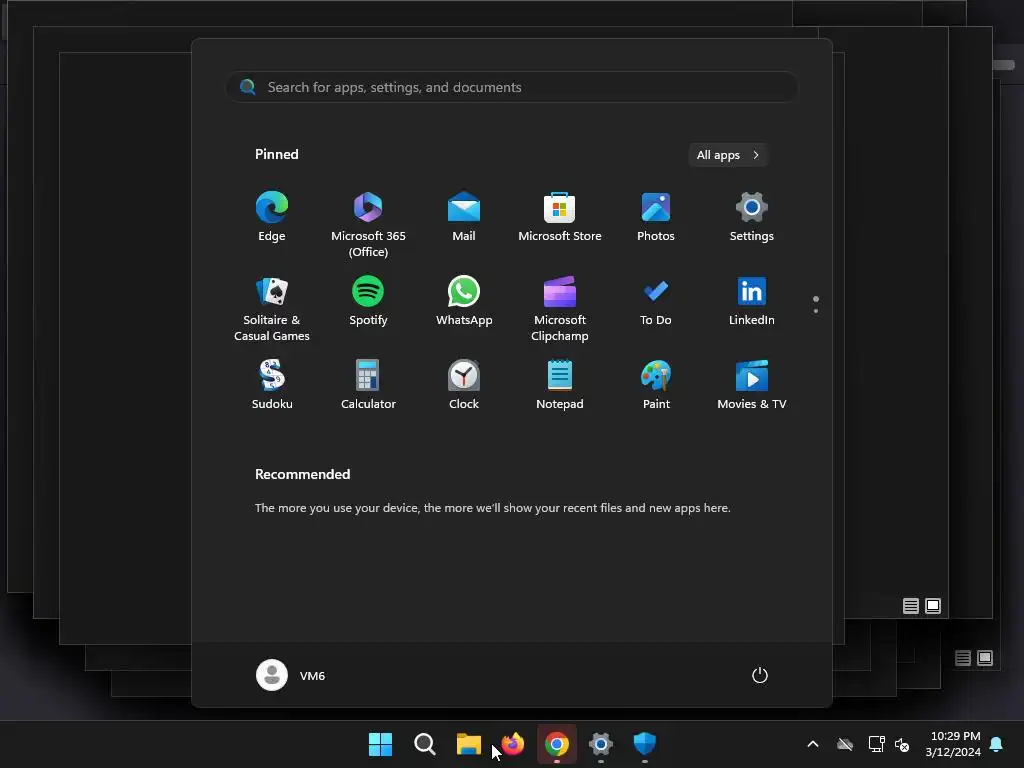The image size is (1024, 768).
Task: Open the VM6 user account menu
Action: tap(291, 675)
